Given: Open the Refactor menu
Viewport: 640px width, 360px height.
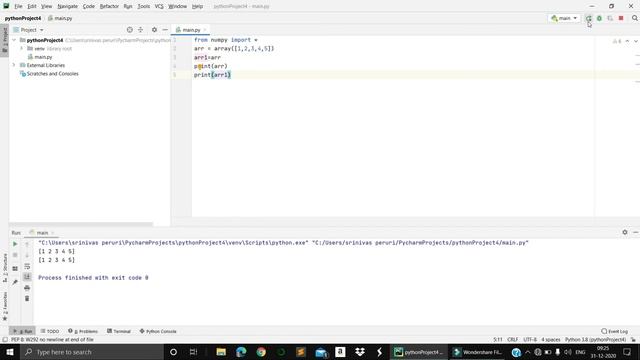Looking at the screenshot, I should (x=109, y=6).
